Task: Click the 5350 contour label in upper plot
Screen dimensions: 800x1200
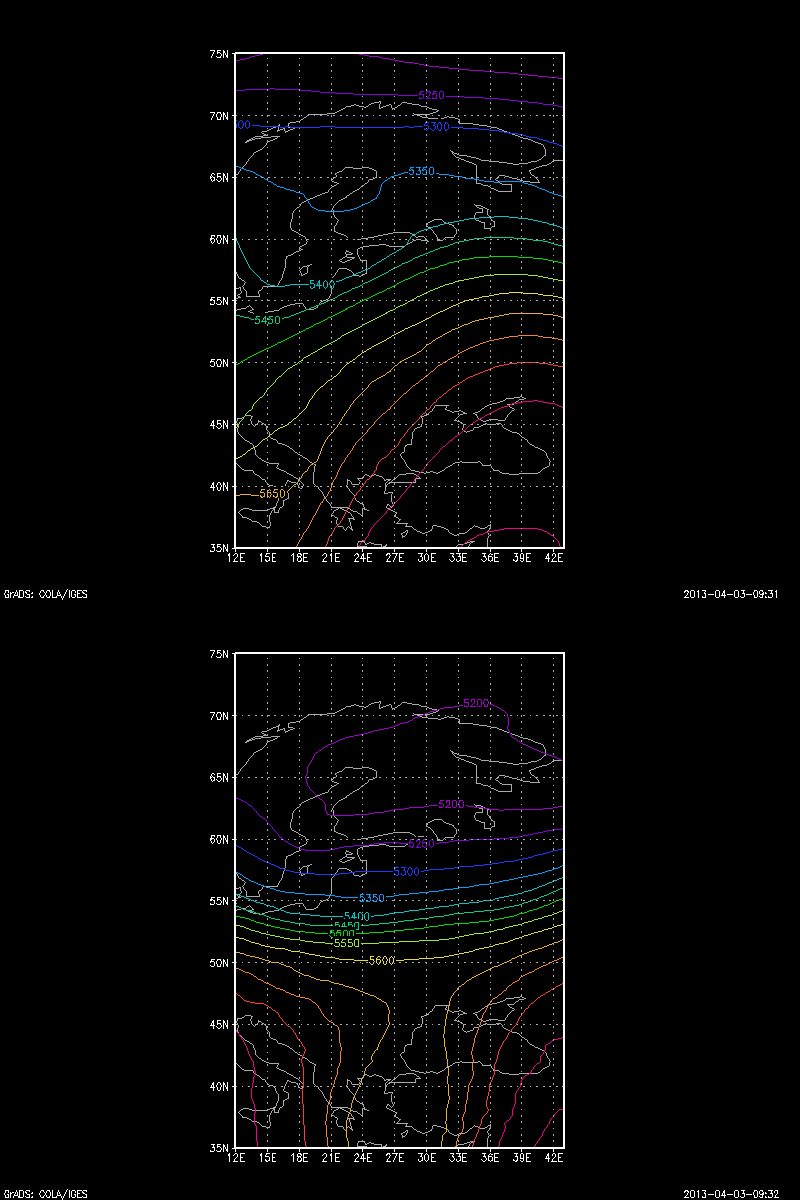Action: pyautogui.click(x=421, y=172)
